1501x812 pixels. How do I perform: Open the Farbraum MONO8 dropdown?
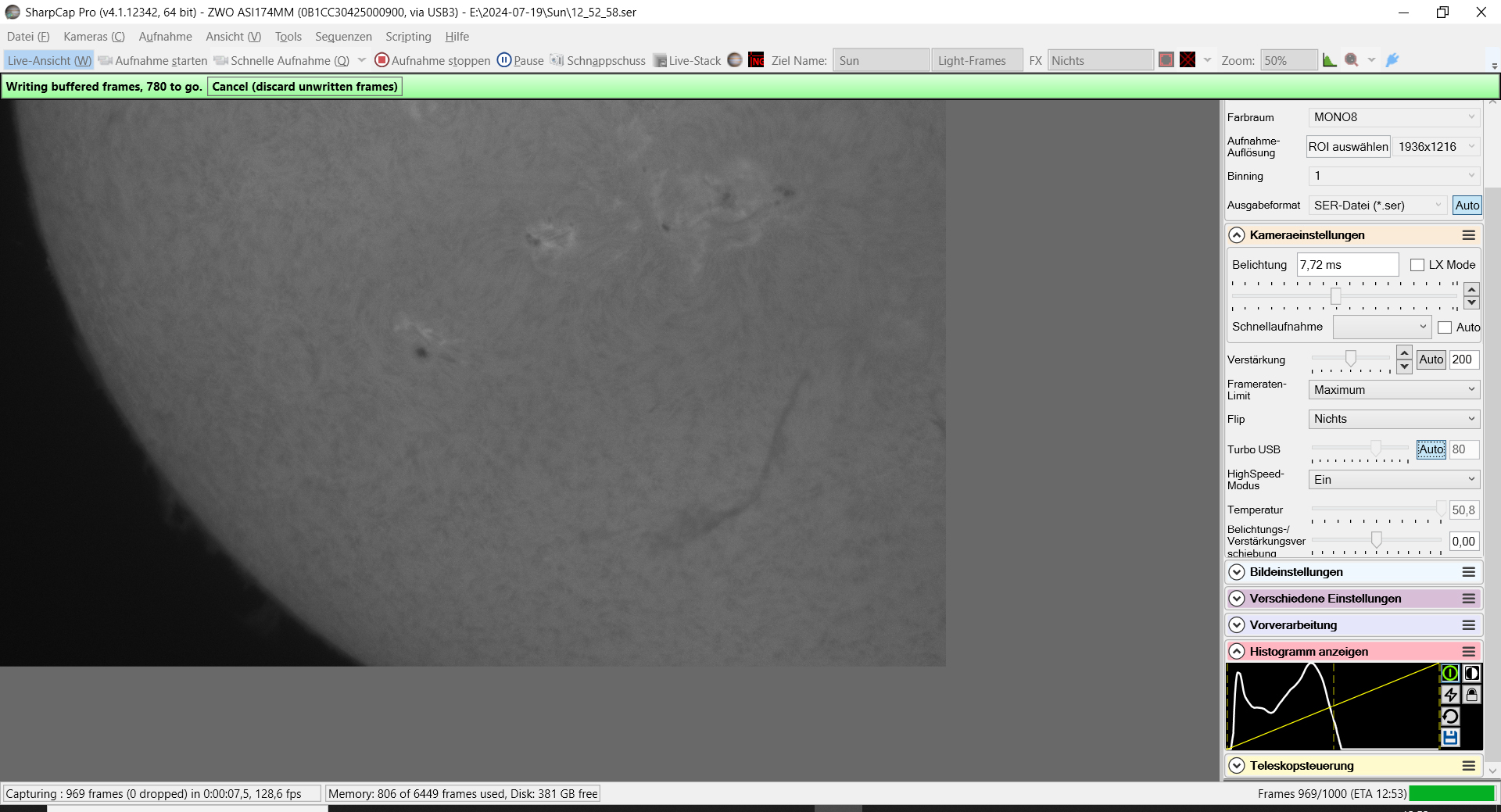point(1394,117)
